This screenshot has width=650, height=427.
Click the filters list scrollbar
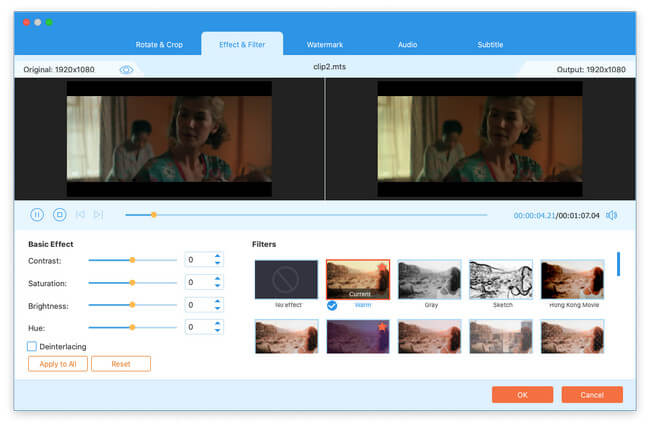pos(618,264)
